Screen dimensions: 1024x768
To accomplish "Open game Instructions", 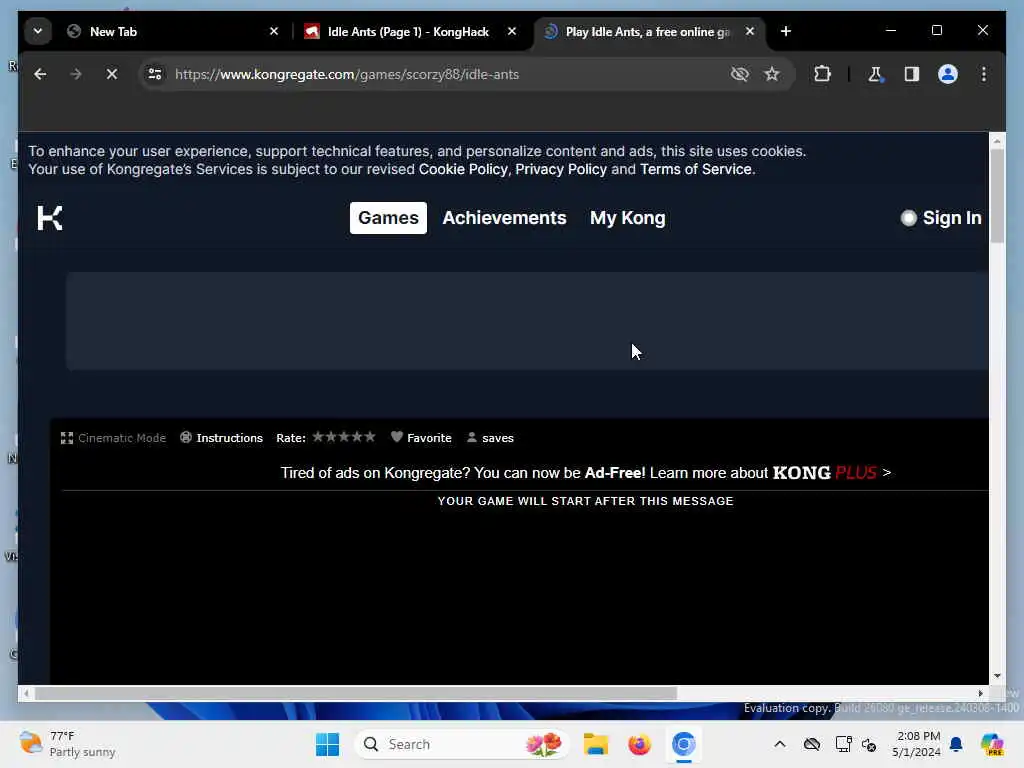I will tap(221, 438).
